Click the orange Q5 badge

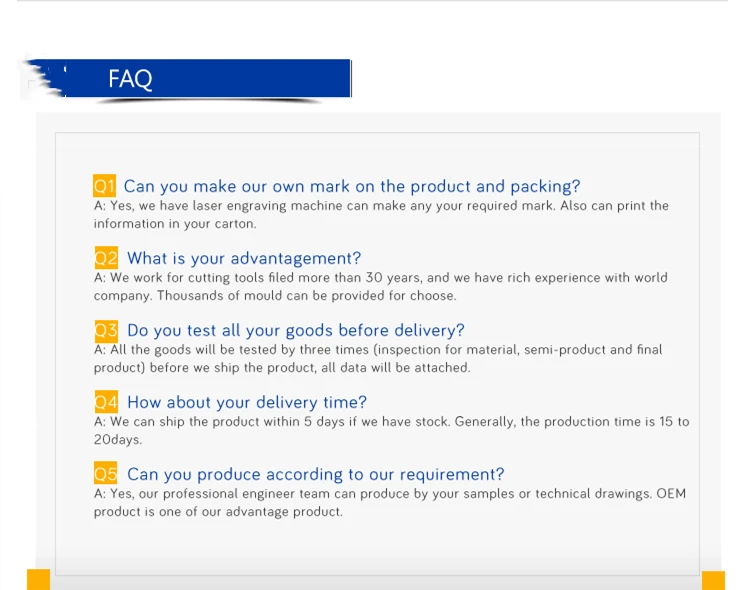pos(106,474)
